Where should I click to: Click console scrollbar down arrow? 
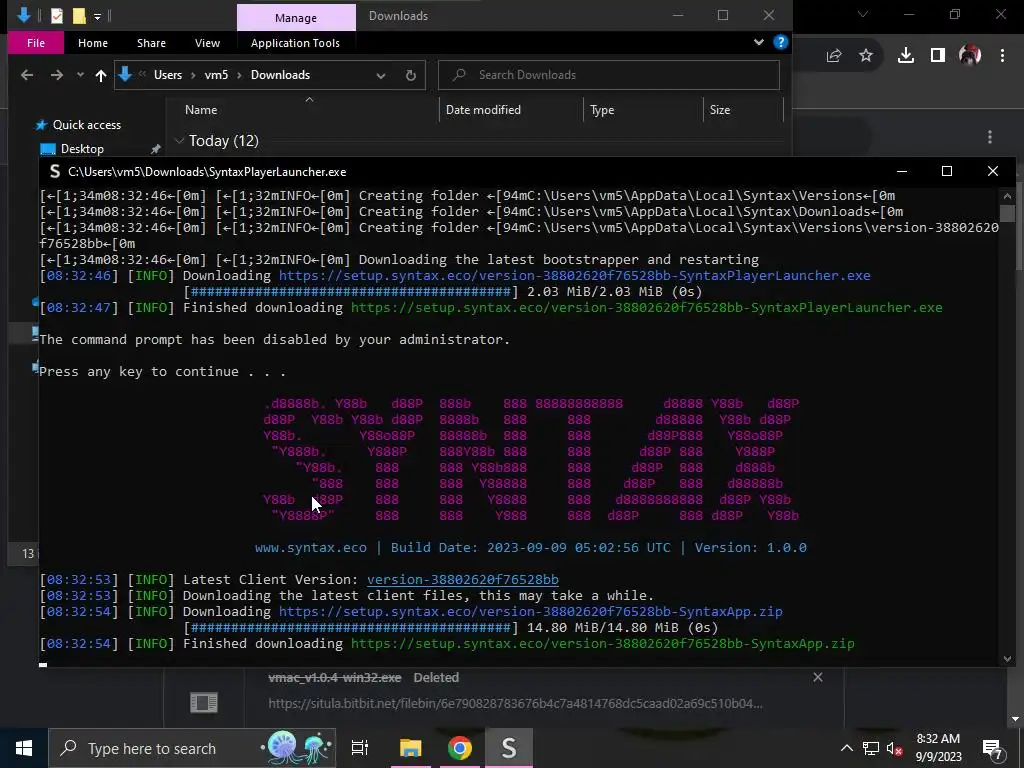tap(1007, 659)
